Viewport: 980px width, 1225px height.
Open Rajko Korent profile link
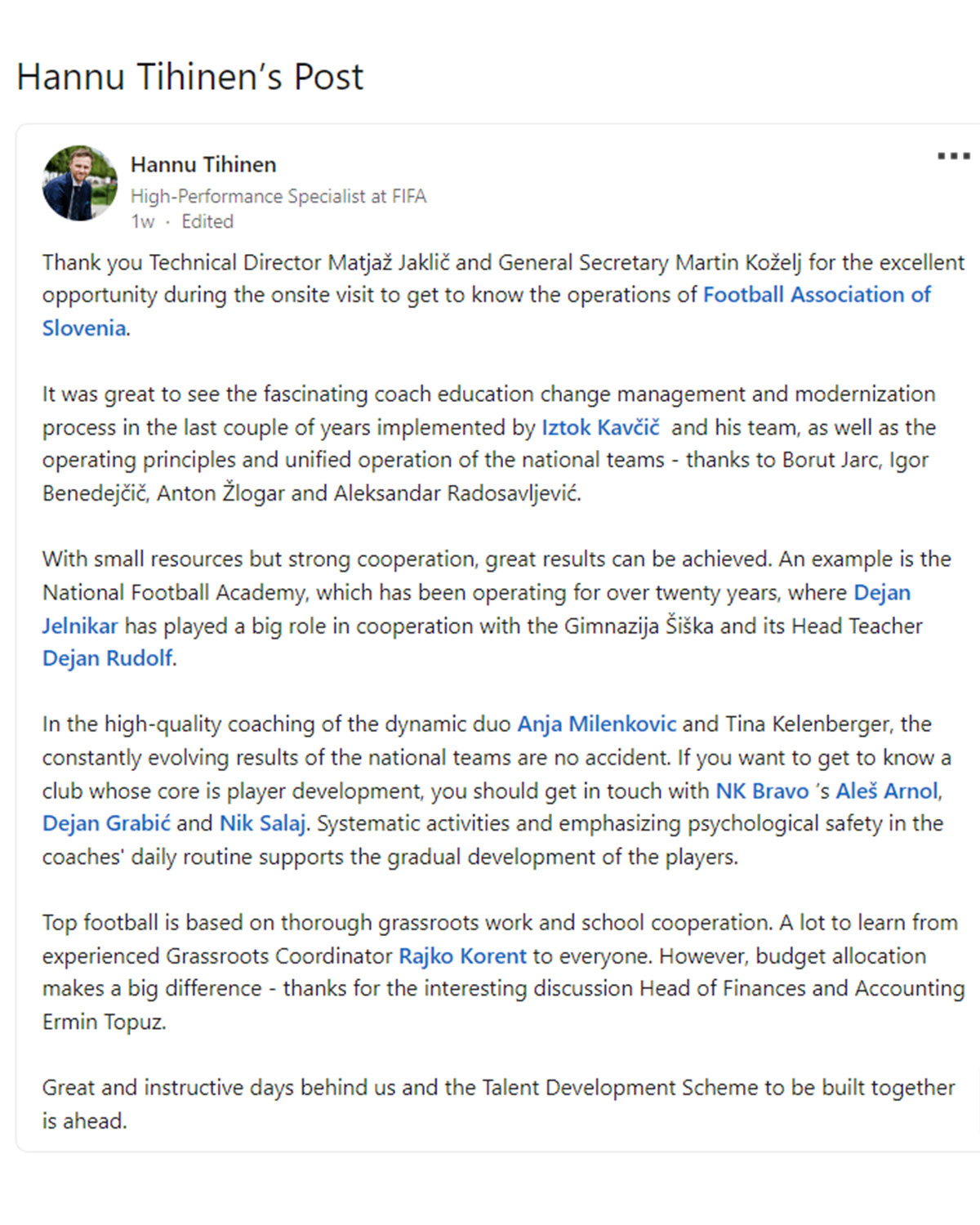tap(462, 956)
